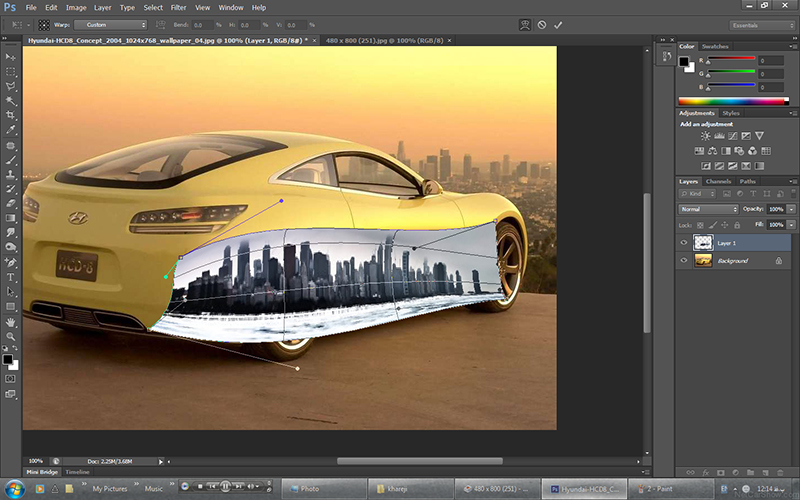Add a Levels adjustment

tap(719, 136)
